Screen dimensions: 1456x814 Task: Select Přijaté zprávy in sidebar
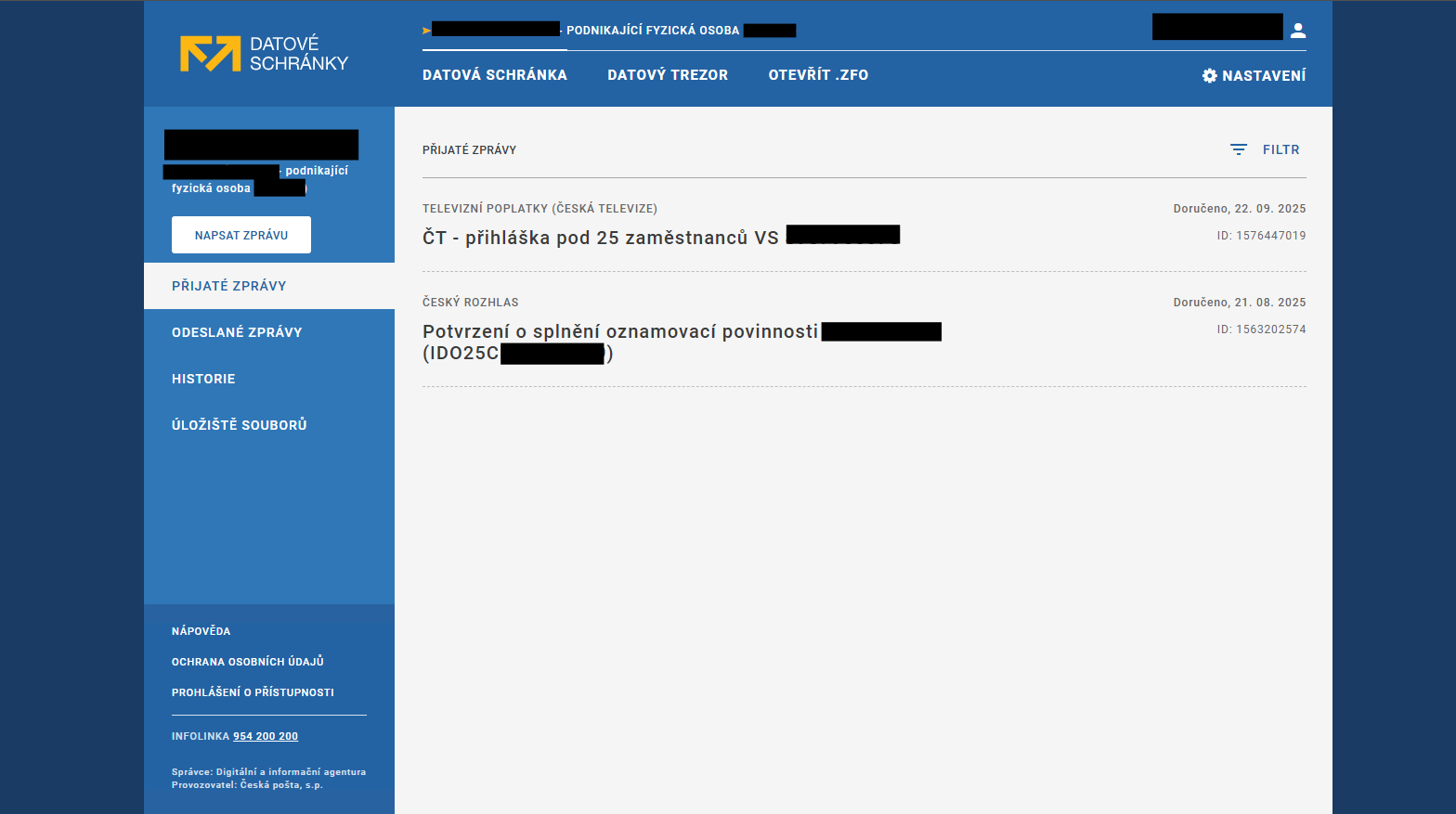tap(269, 286)
